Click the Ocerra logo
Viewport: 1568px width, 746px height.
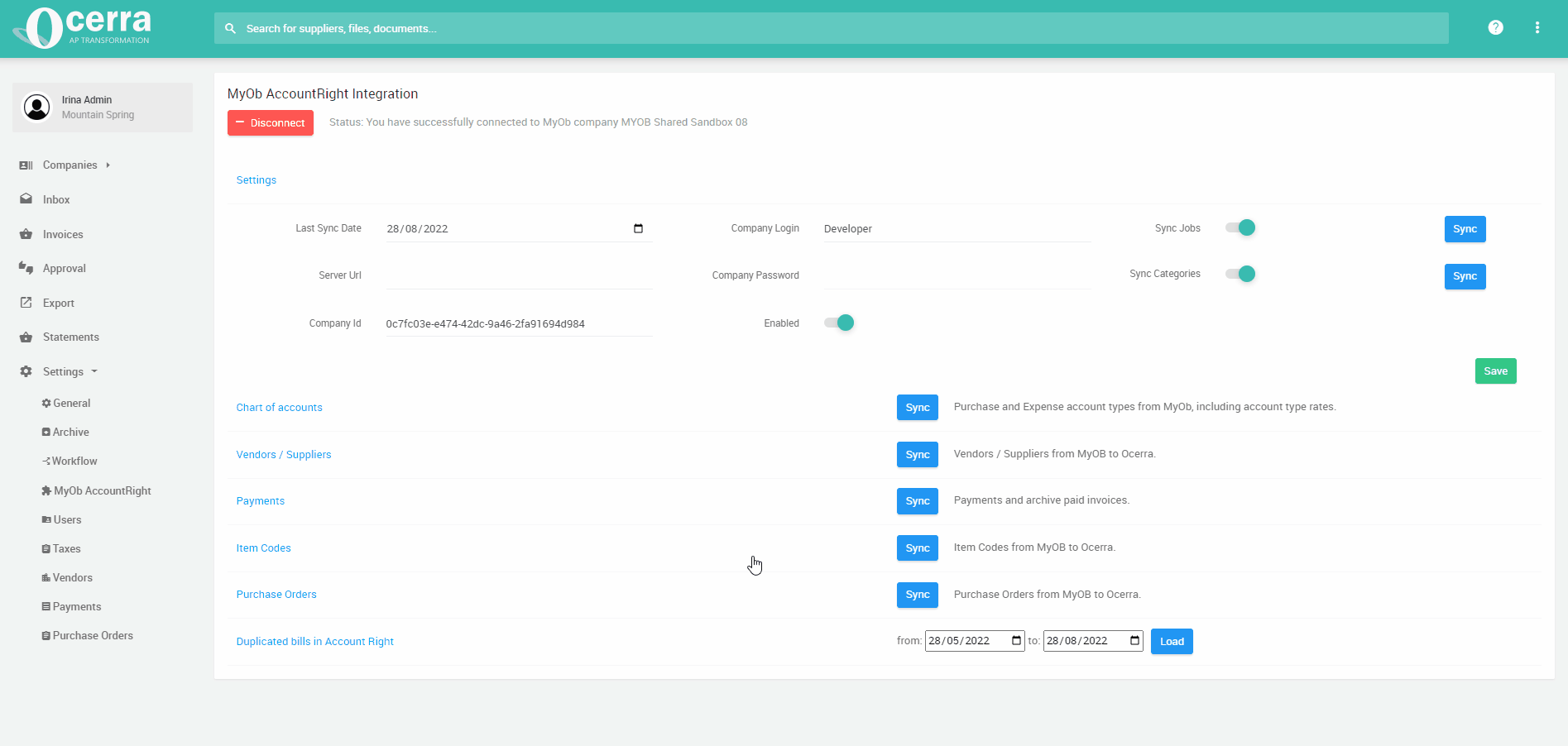pyautogui.click(x=82, y=28)
